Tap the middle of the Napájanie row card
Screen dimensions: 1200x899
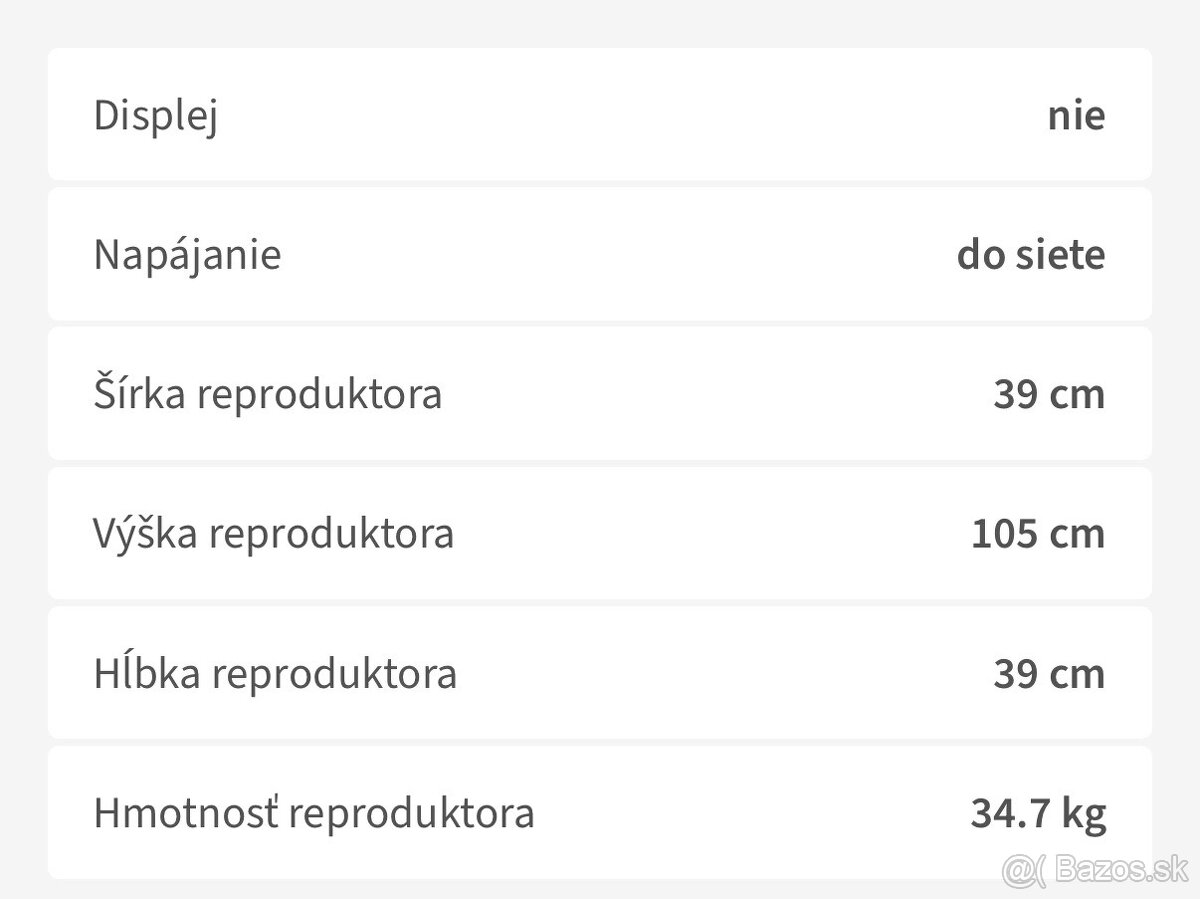pos(600,254)
